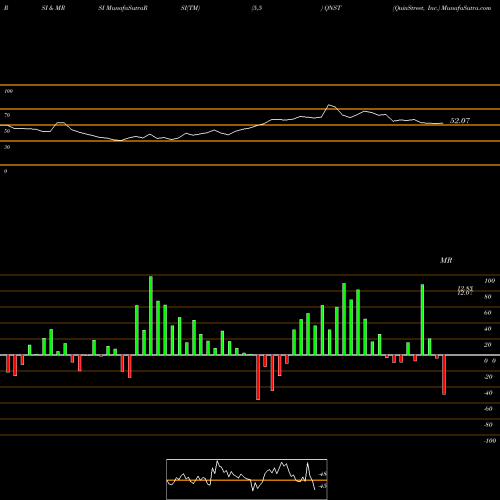Click the last red MR bar at right end

click(x=444, y=375)
